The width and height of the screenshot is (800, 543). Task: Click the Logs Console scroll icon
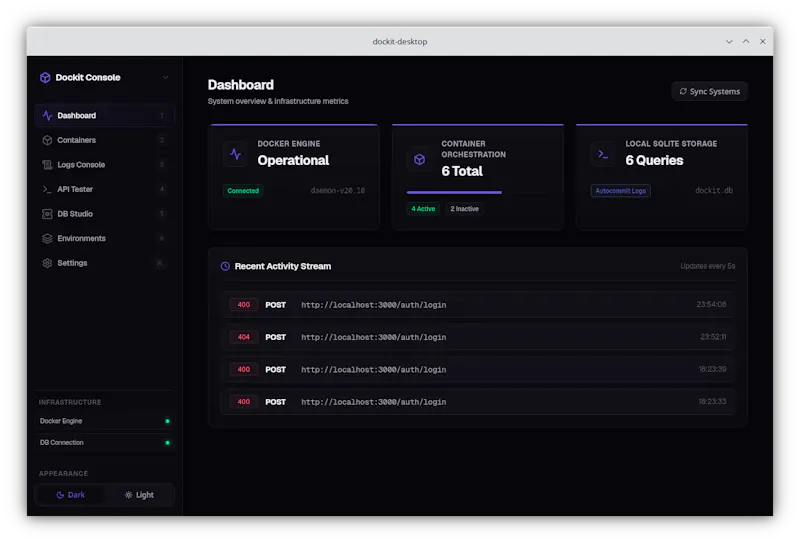(x=47, y=164)
